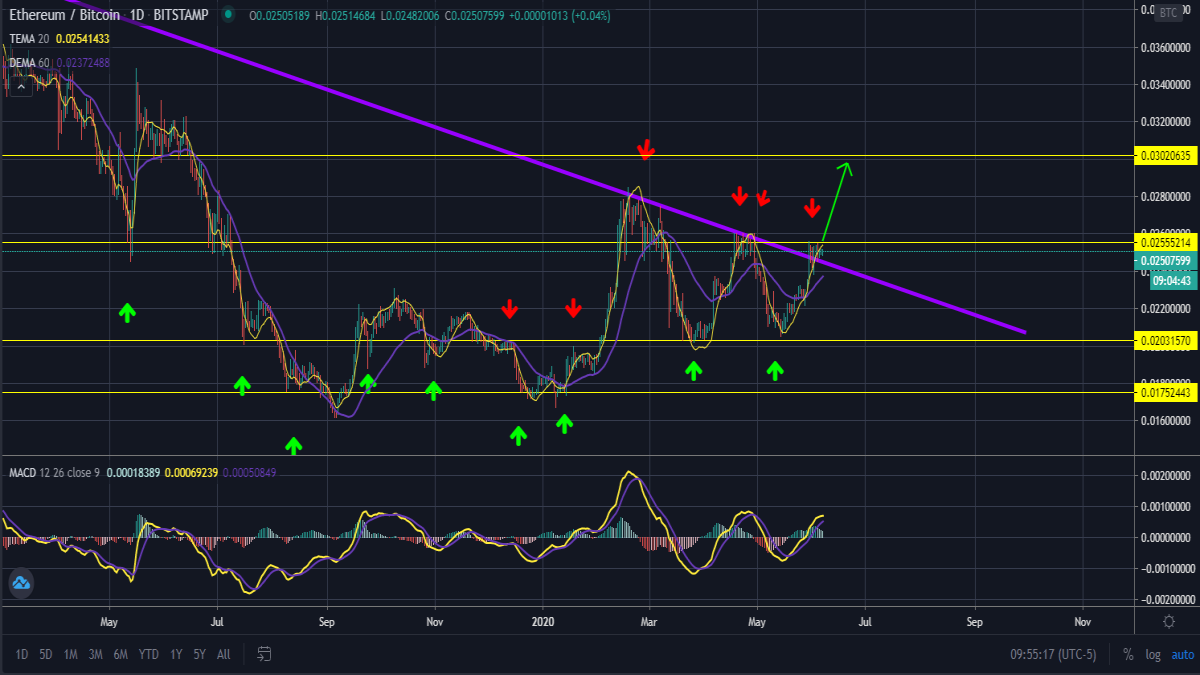The height and width of the screenshot is (675, 1200).
Task: Set range to 5D
Action: (x=46, y=654)
